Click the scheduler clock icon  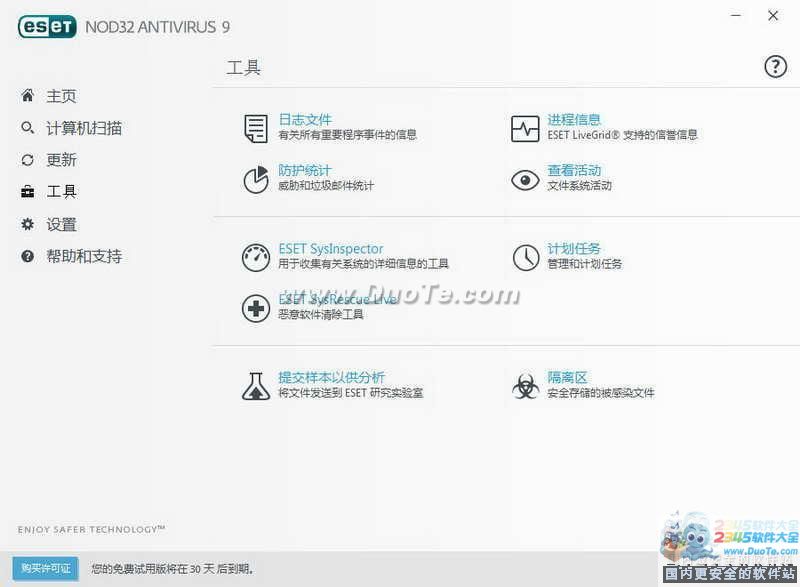(x=525, y=257)
